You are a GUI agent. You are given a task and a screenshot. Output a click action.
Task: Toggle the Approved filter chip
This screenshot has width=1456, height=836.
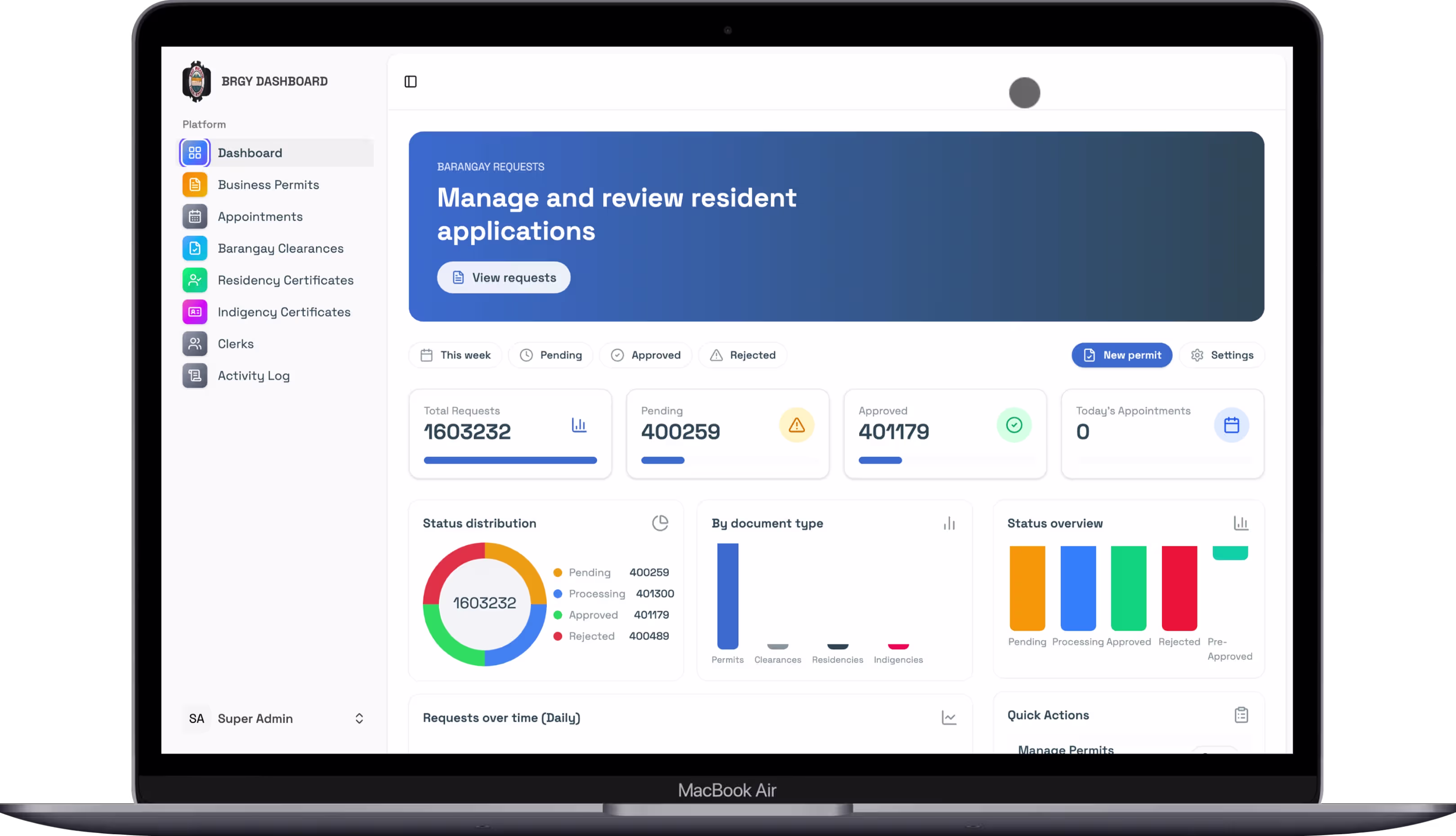[646, 356]
